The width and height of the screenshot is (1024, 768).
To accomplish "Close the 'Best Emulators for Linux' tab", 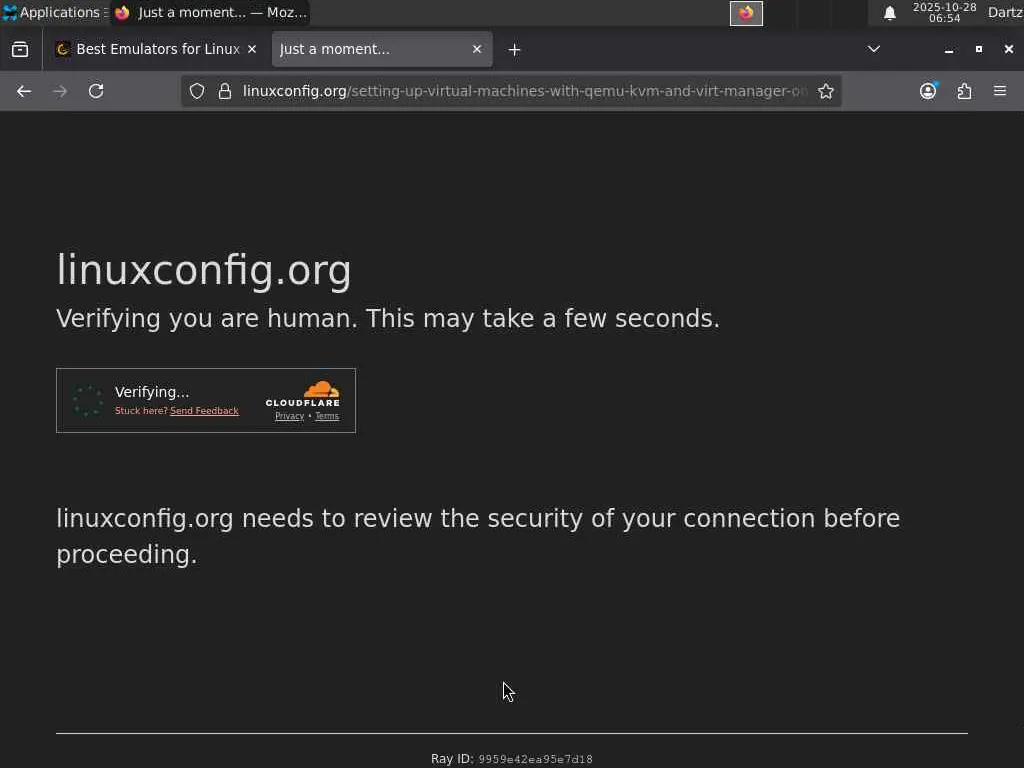I will [252, 50].
